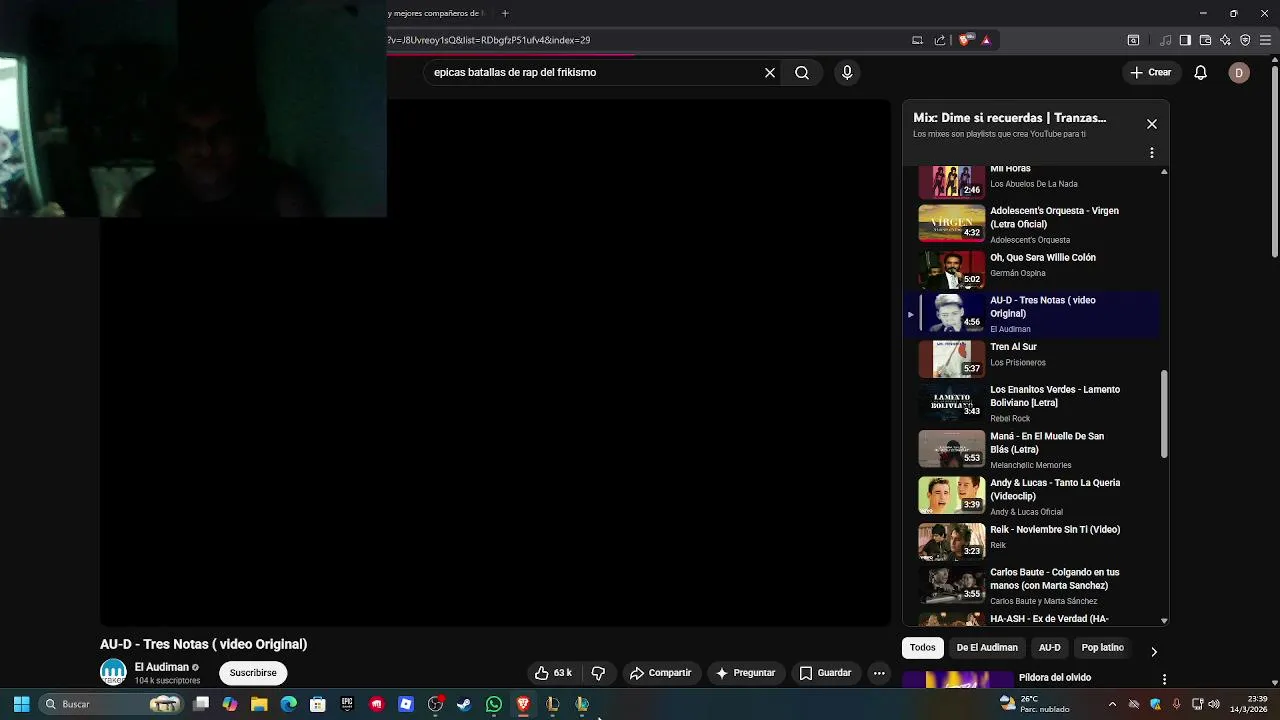1280x720 pixels.
Task: Open YouTube notifications bell
Action: click(x=1201, y=72)
